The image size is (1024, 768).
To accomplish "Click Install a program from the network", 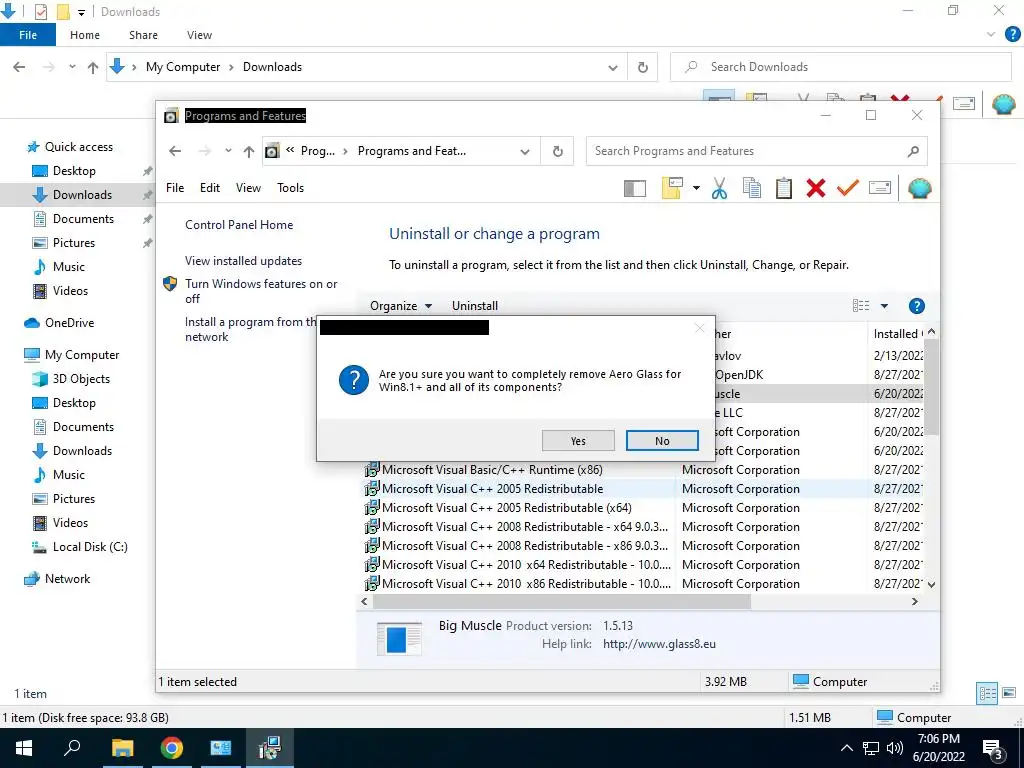I will point(251,329).
